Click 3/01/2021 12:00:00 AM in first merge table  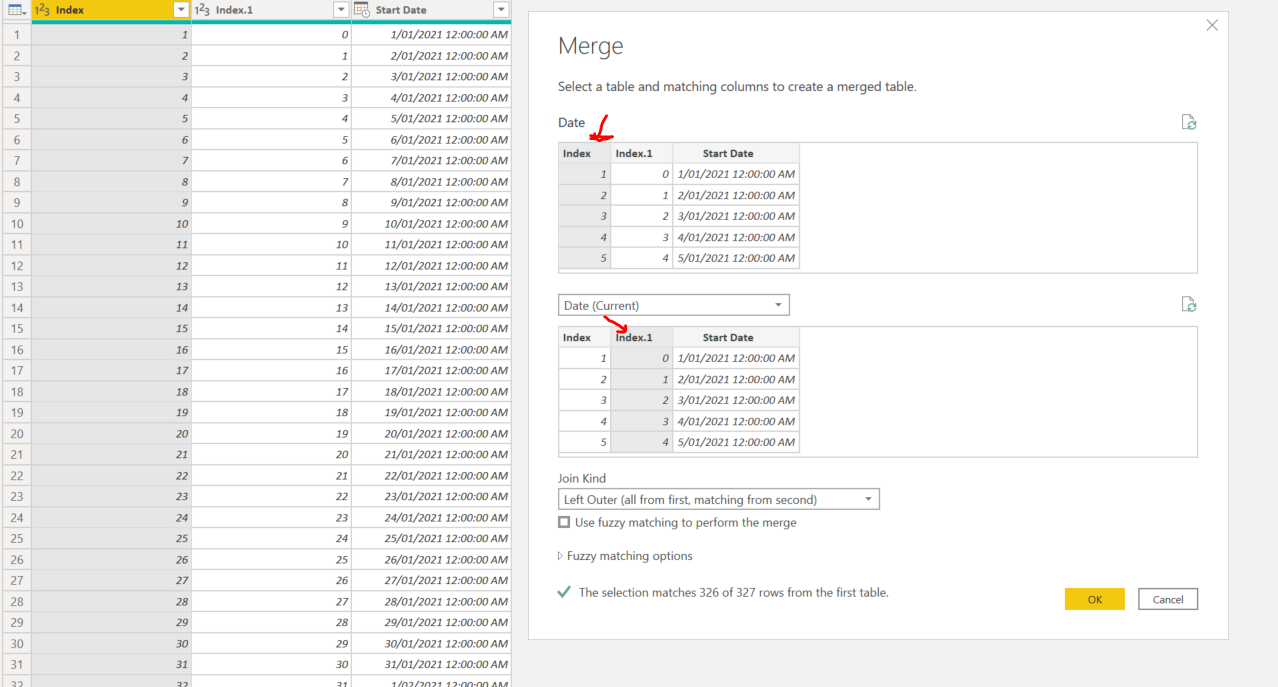coord(736,216)
